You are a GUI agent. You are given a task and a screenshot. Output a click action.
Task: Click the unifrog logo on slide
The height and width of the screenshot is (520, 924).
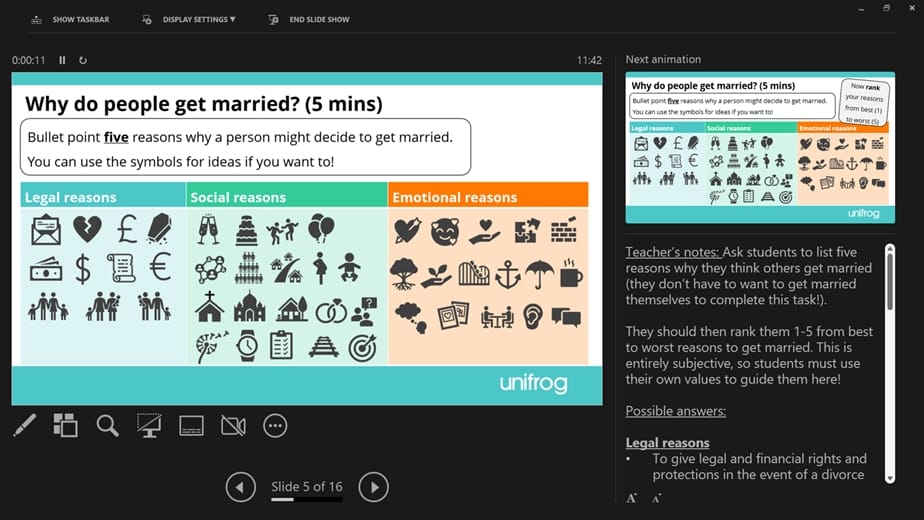click(x=533, y=383)
